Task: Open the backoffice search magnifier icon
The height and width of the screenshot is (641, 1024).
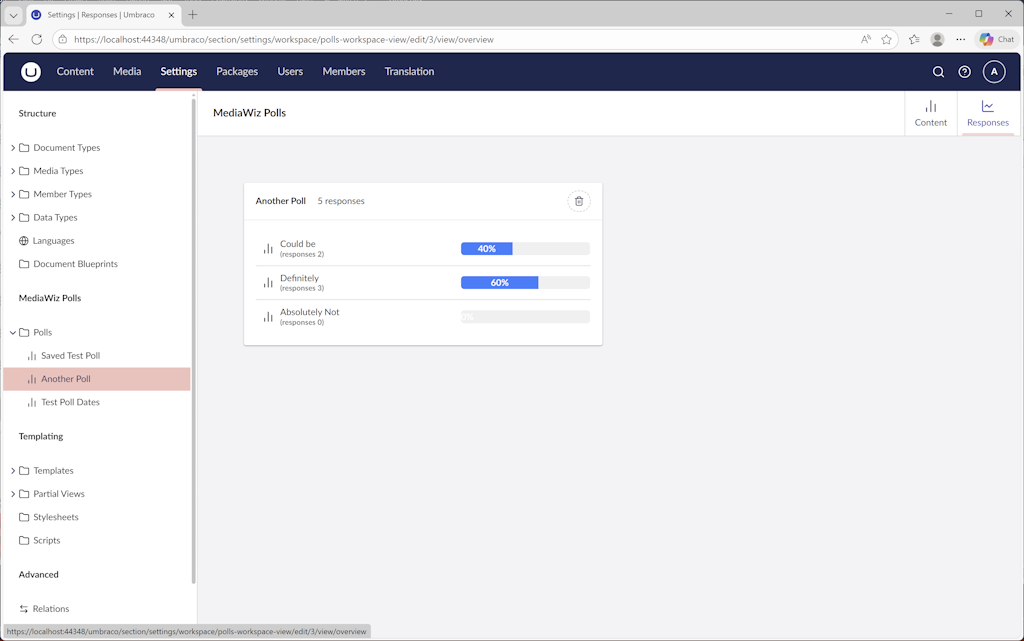Action: click(938, 72)
